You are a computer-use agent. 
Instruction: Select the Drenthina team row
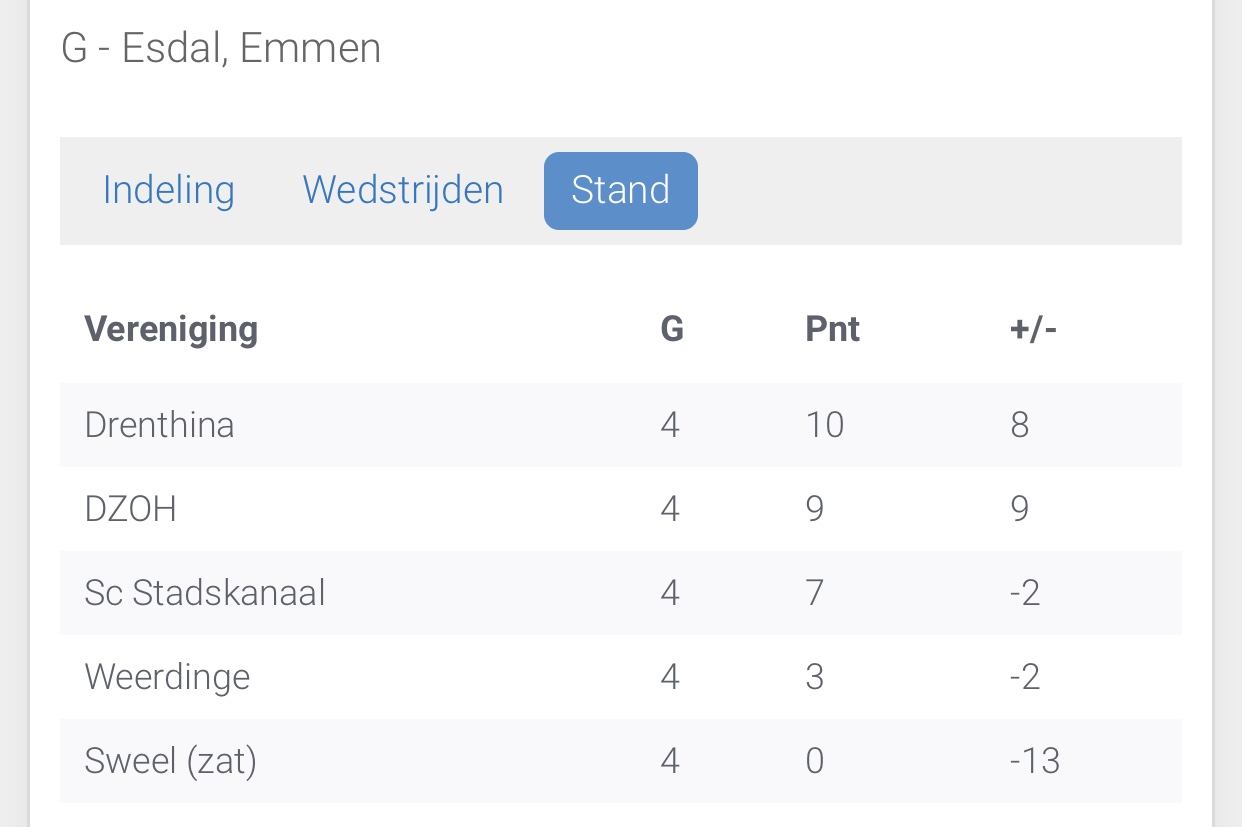[x=621, y=425]
